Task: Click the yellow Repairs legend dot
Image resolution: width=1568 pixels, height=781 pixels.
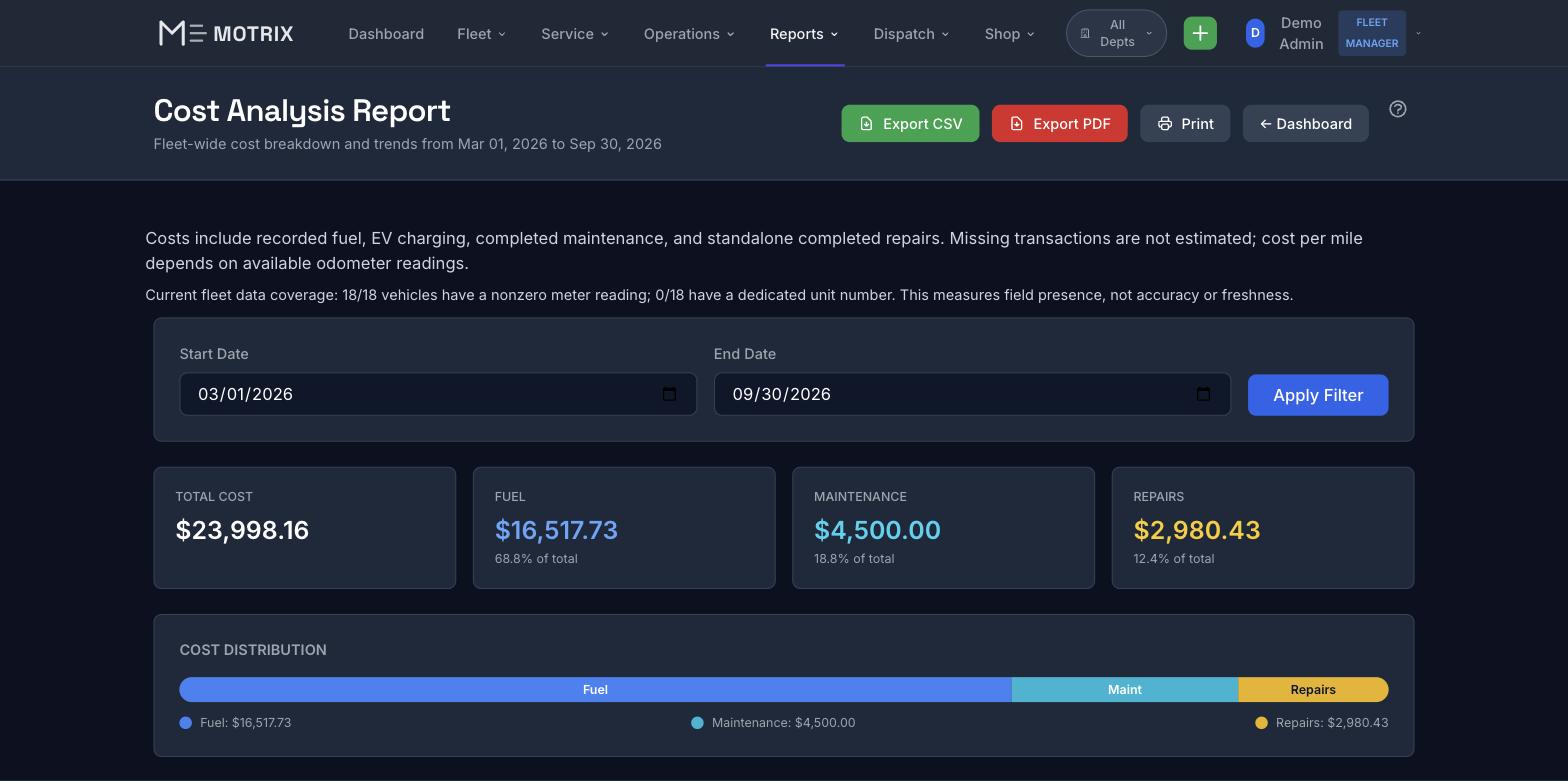Action: pos(1261,723)
